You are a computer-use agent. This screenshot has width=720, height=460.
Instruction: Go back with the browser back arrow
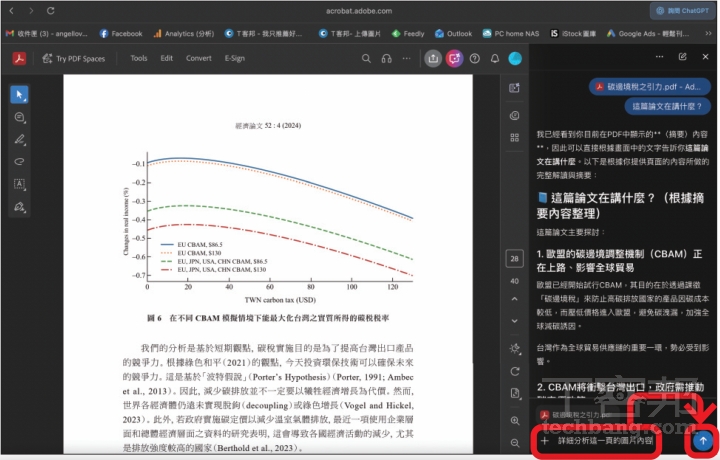tap(11, 10)
